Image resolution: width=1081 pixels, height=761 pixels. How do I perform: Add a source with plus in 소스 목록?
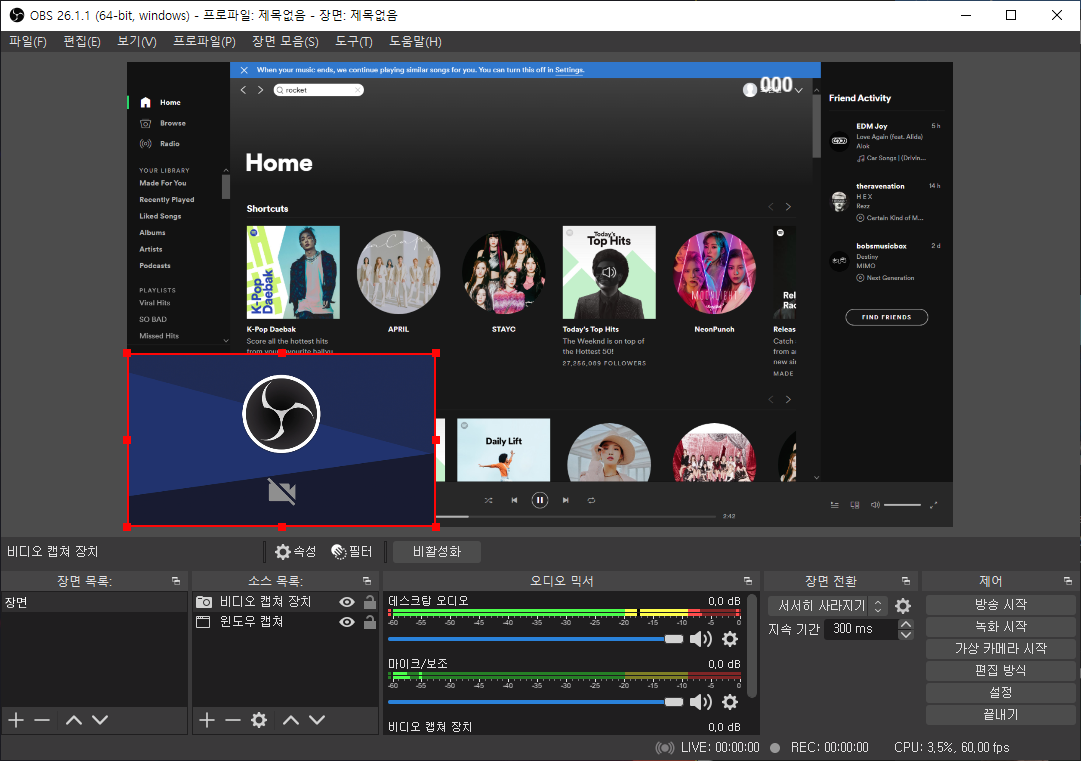(x=207, y=720)
